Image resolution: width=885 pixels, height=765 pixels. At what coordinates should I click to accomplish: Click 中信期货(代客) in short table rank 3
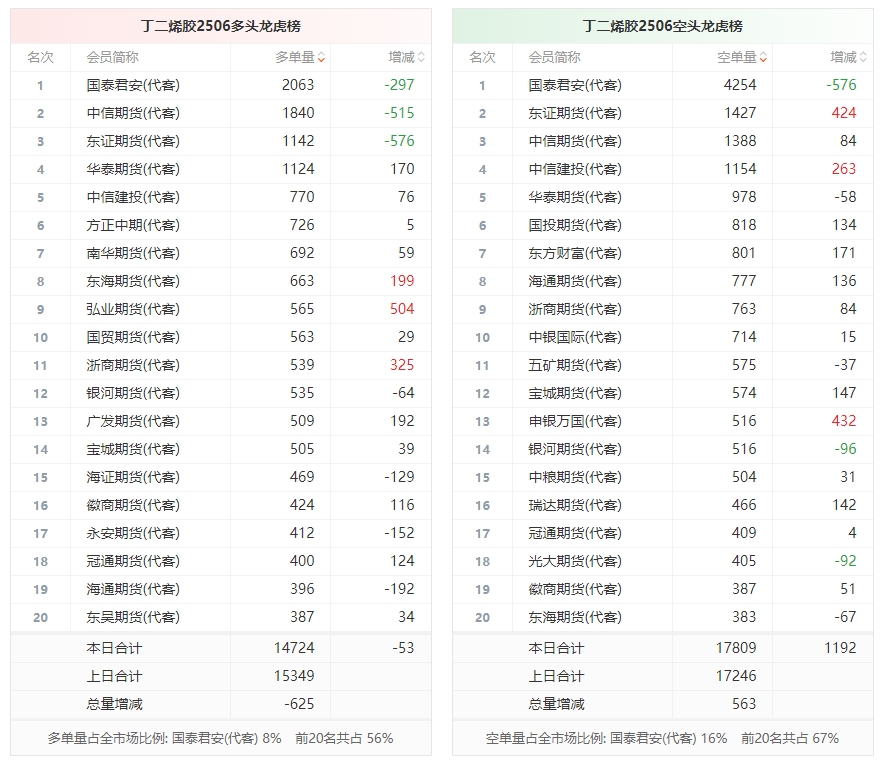pos(575,141)
